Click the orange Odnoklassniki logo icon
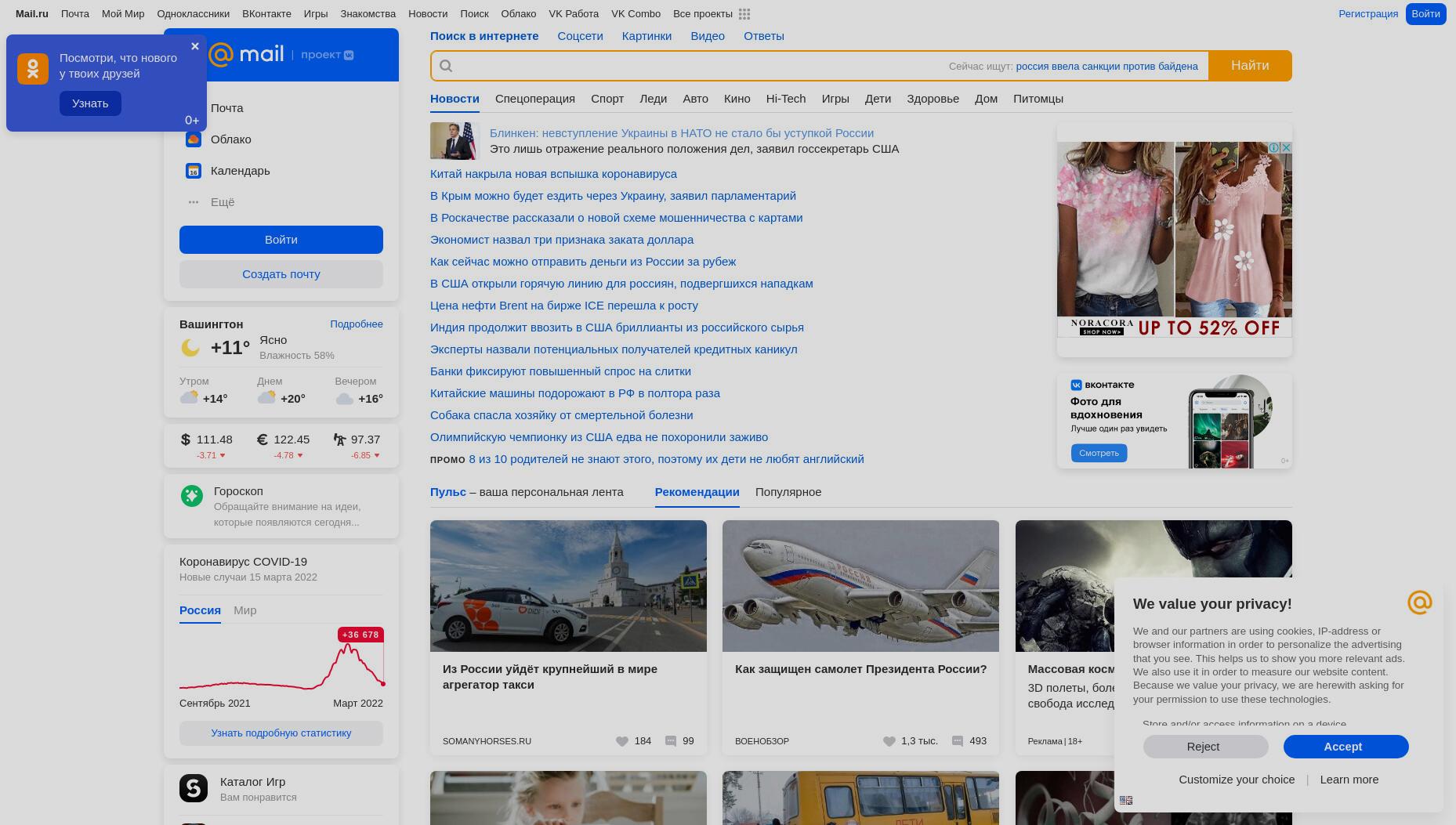The image size is (1456, 825). click(33, 69)
